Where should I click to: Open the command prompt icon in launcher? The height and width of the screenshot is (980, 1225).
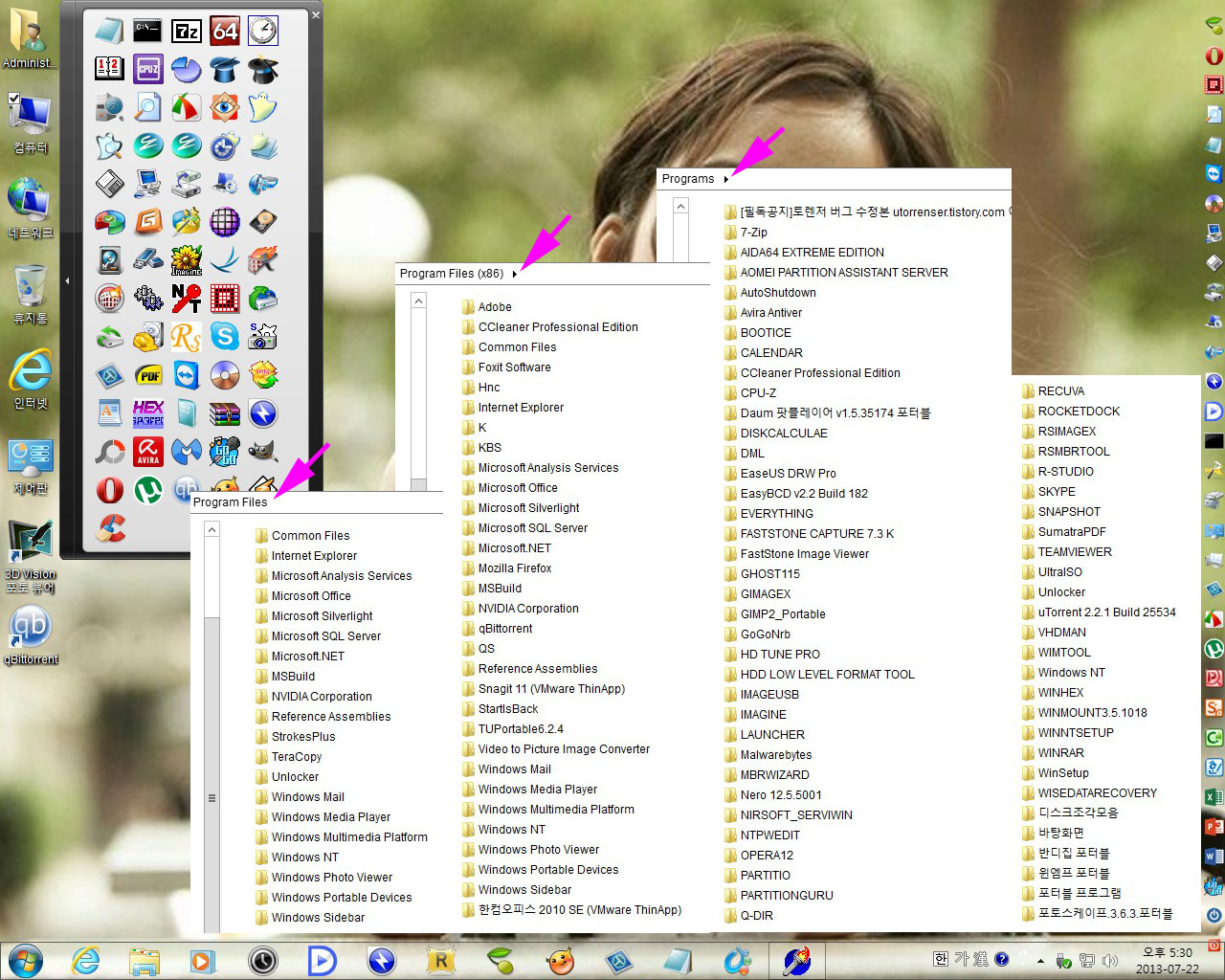pos(148,31)
